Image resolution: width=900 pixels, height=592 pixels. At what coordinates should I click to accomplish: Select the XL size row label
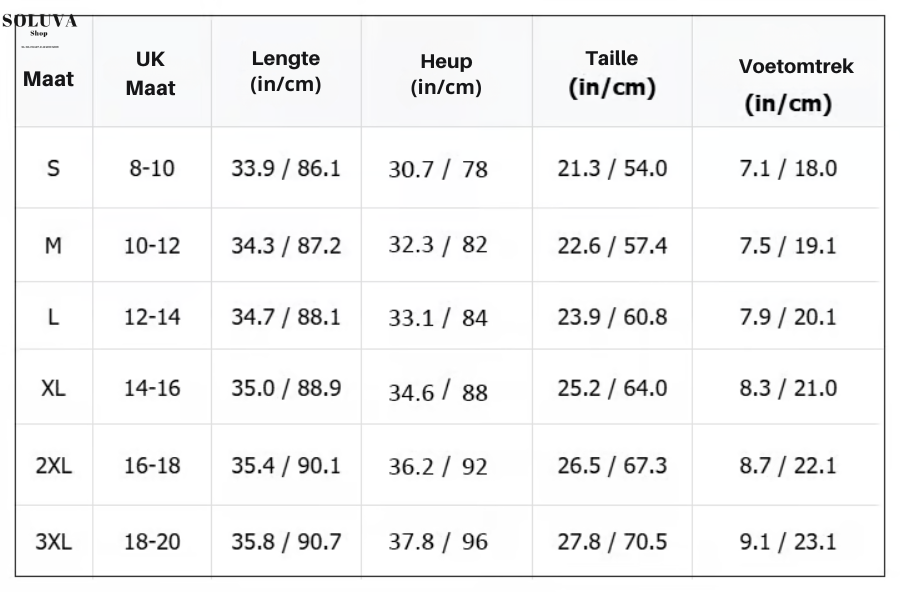(x=53, y=389)
